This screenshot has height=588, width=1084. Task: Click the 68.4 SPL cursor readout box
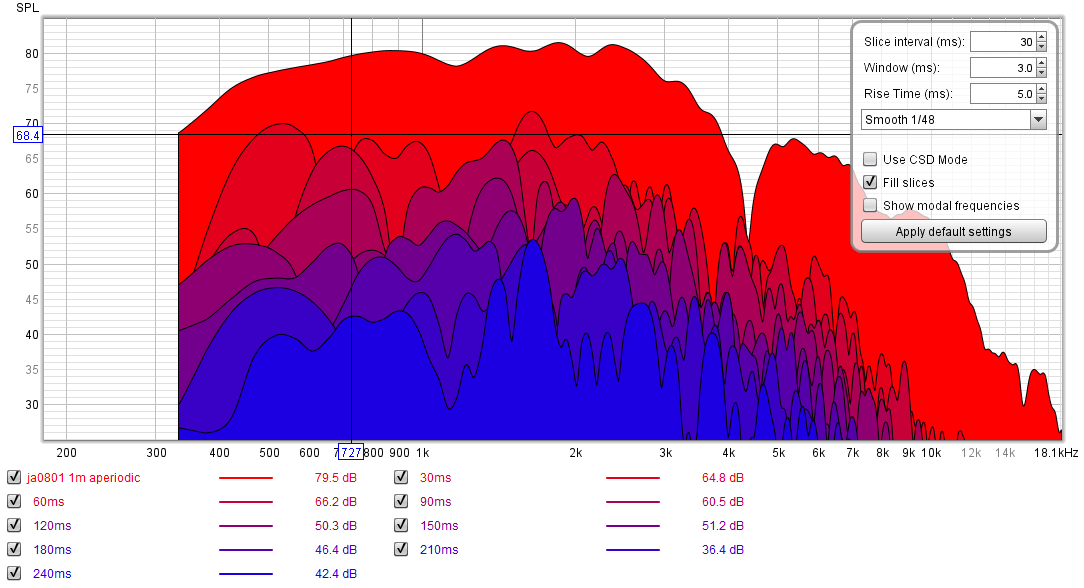(x=28, y=135)
